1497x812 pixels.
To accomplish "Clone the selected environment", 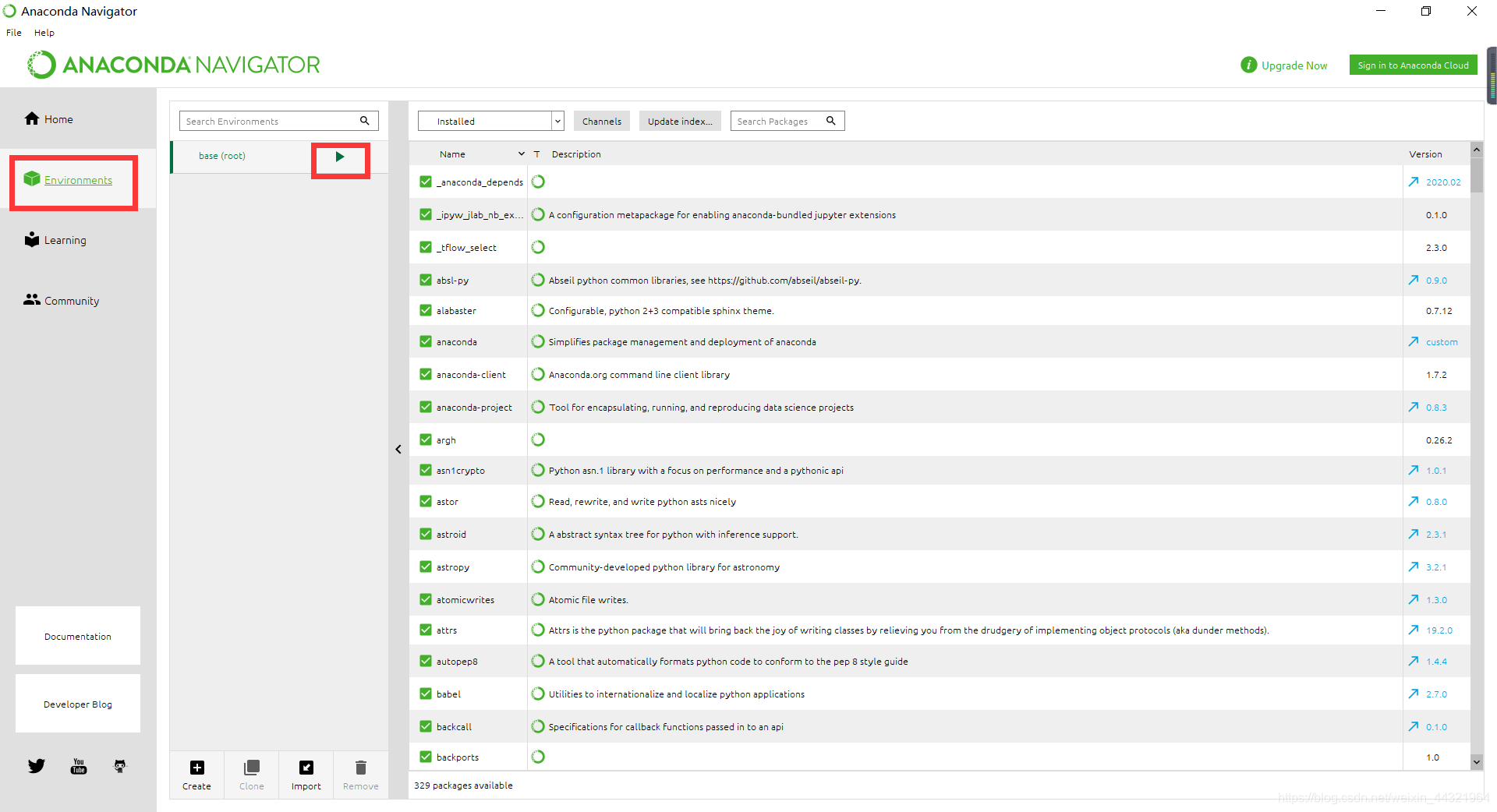I will pos(251,775).
